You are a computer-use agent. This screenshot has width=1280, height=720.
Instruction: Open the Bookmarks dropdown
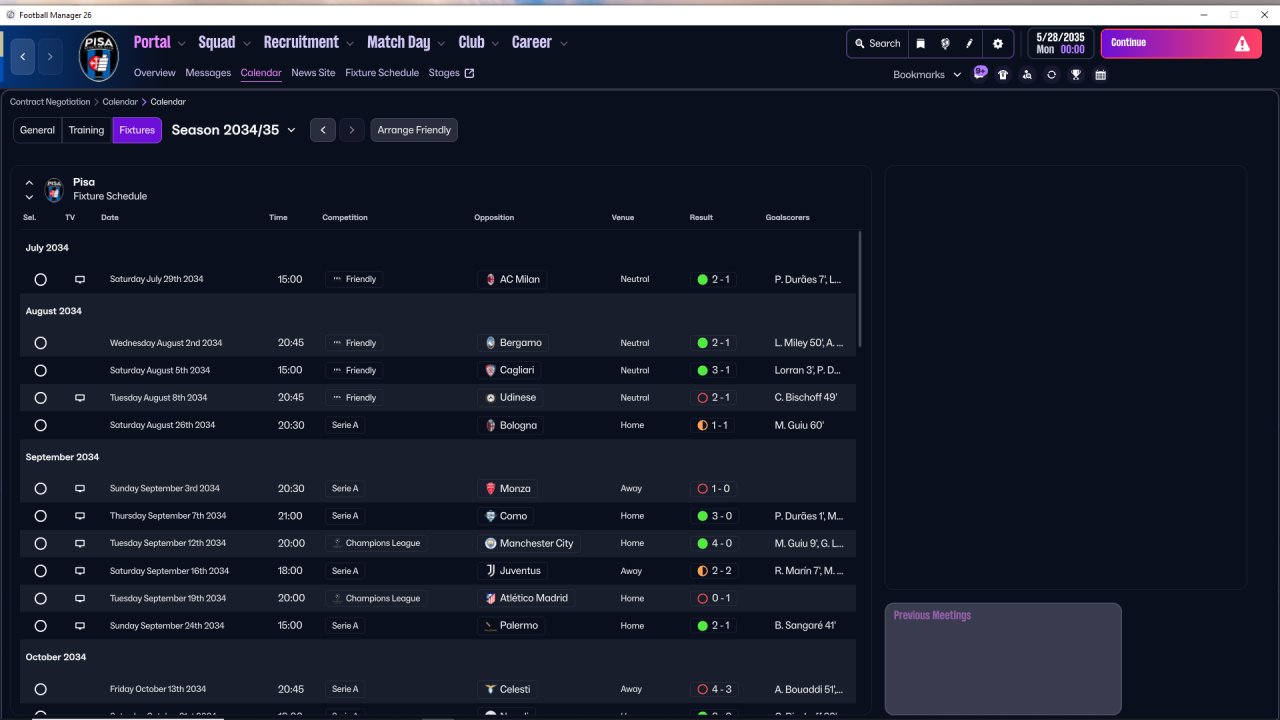(927, 75)
